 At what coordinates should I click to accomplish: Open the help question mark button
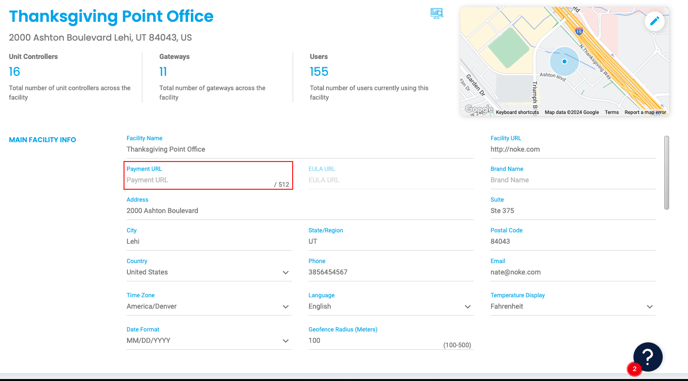648,357
